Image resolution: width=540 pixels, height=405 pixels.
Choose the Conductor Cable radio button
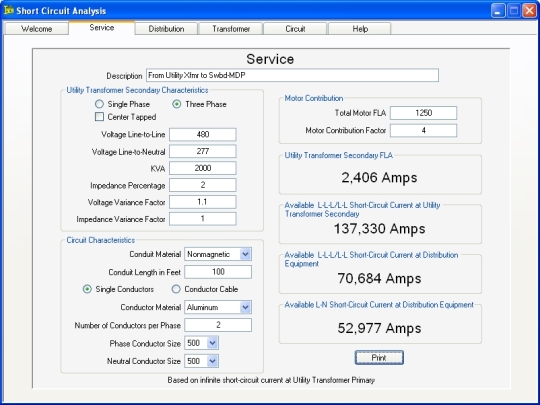tap(176, 289)
